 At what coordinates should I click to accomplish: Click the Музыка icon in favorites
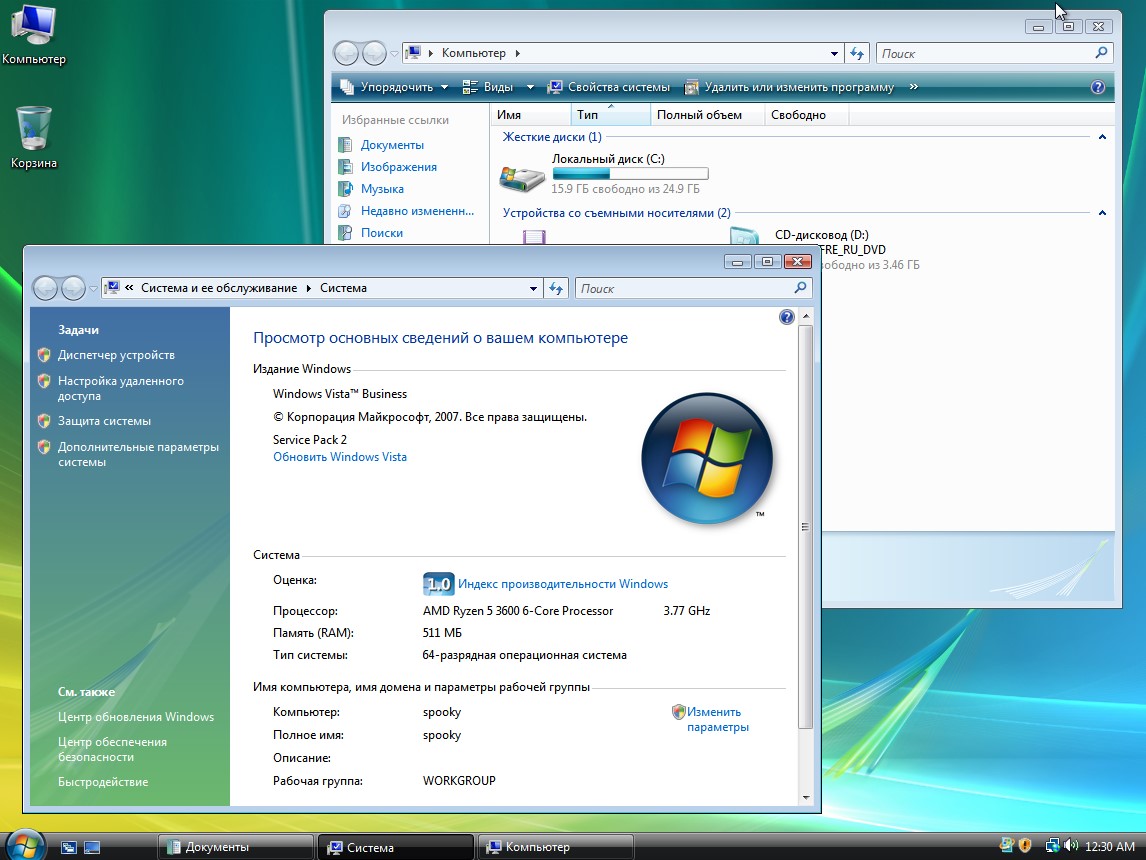(345, 189)
